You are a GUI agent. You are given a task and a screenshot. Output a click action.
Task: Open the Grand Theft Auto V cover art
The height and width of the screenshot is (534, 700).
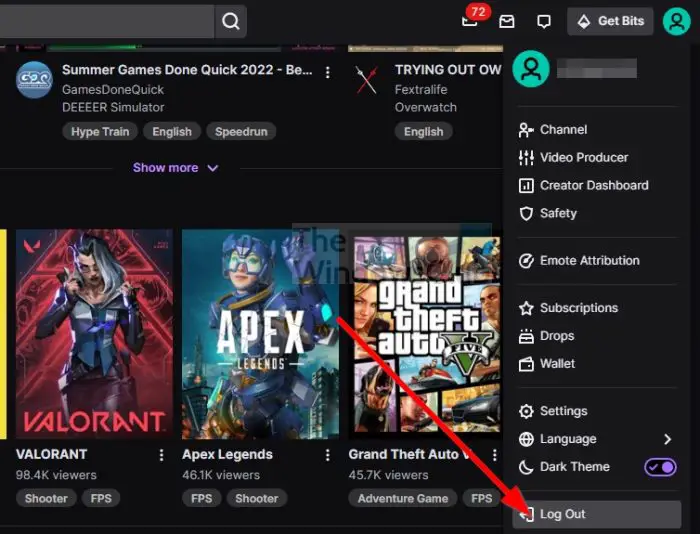425,334
